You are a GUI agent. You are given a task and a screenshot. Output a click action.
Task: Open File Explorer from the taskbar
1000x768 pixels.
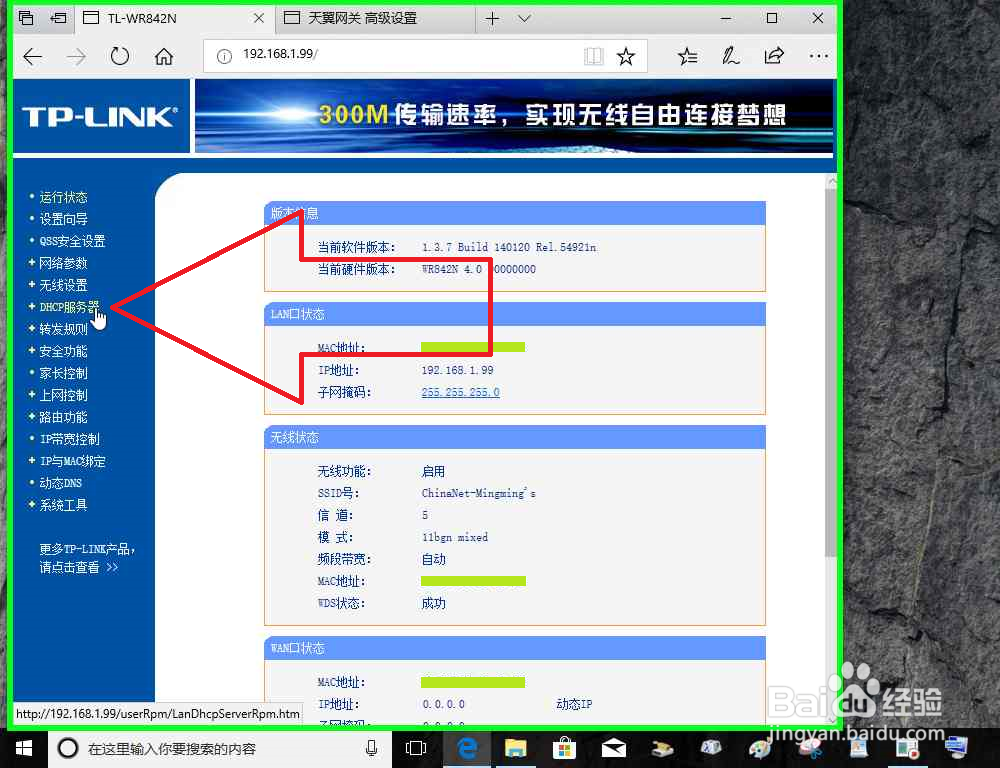pyautogui.click(x=515, y=748)
